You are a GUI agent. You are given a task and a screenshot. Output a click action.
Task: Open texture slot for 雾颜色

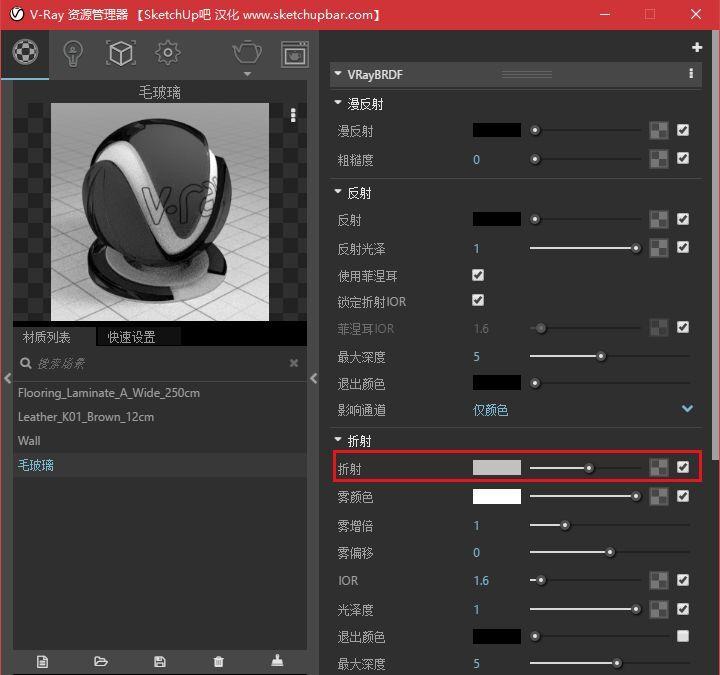pos(659,496)
